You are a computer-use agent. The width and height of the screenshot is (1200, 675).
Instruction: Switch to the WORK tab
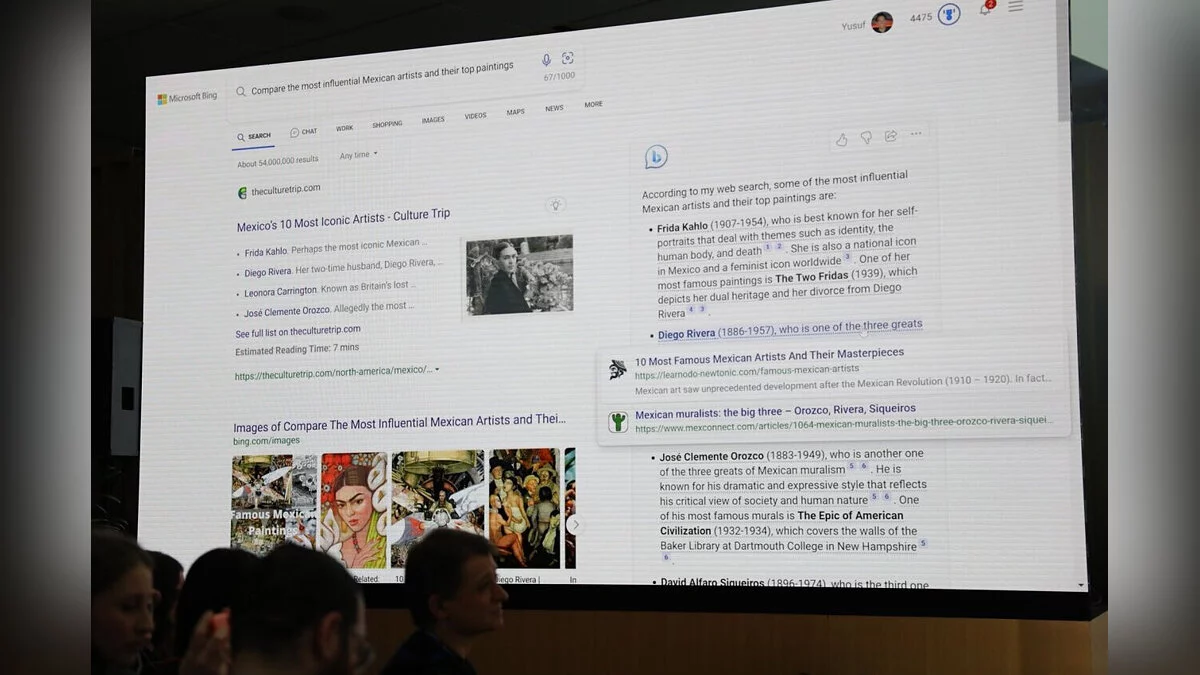[344, 128]
